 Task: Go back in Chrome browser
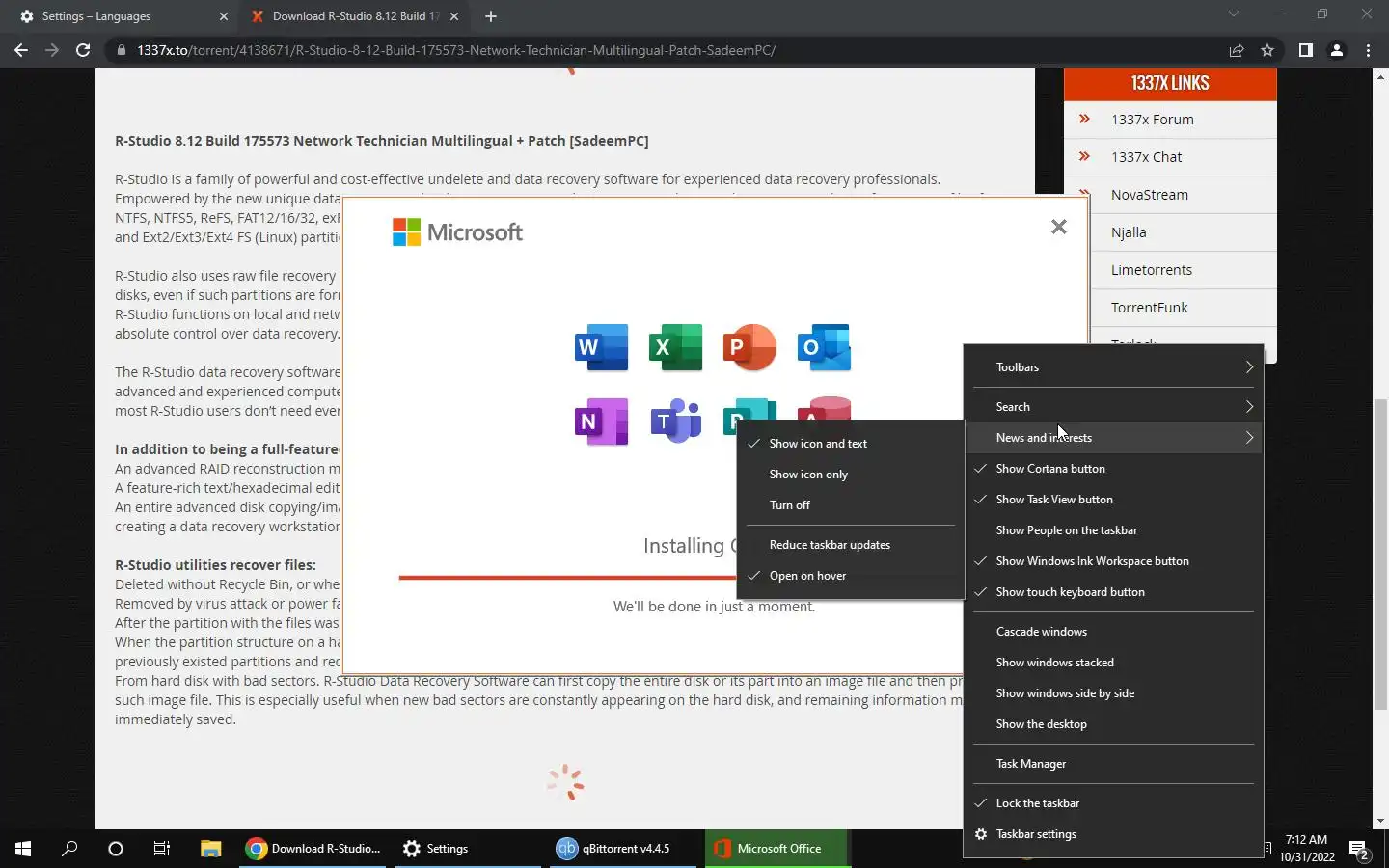[21, 50]
